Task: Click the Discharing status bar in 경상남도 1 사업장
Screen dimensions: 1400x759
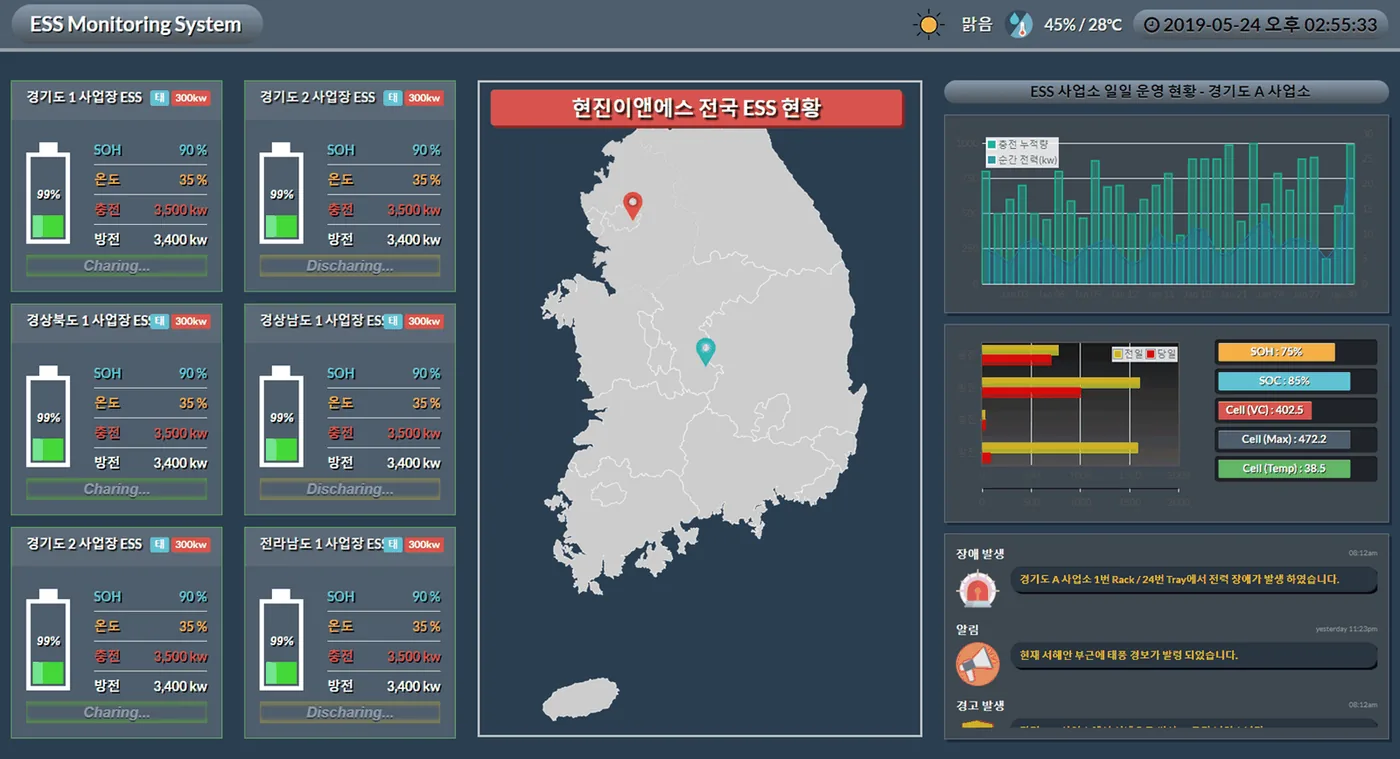Action: (x=350, y=489)
